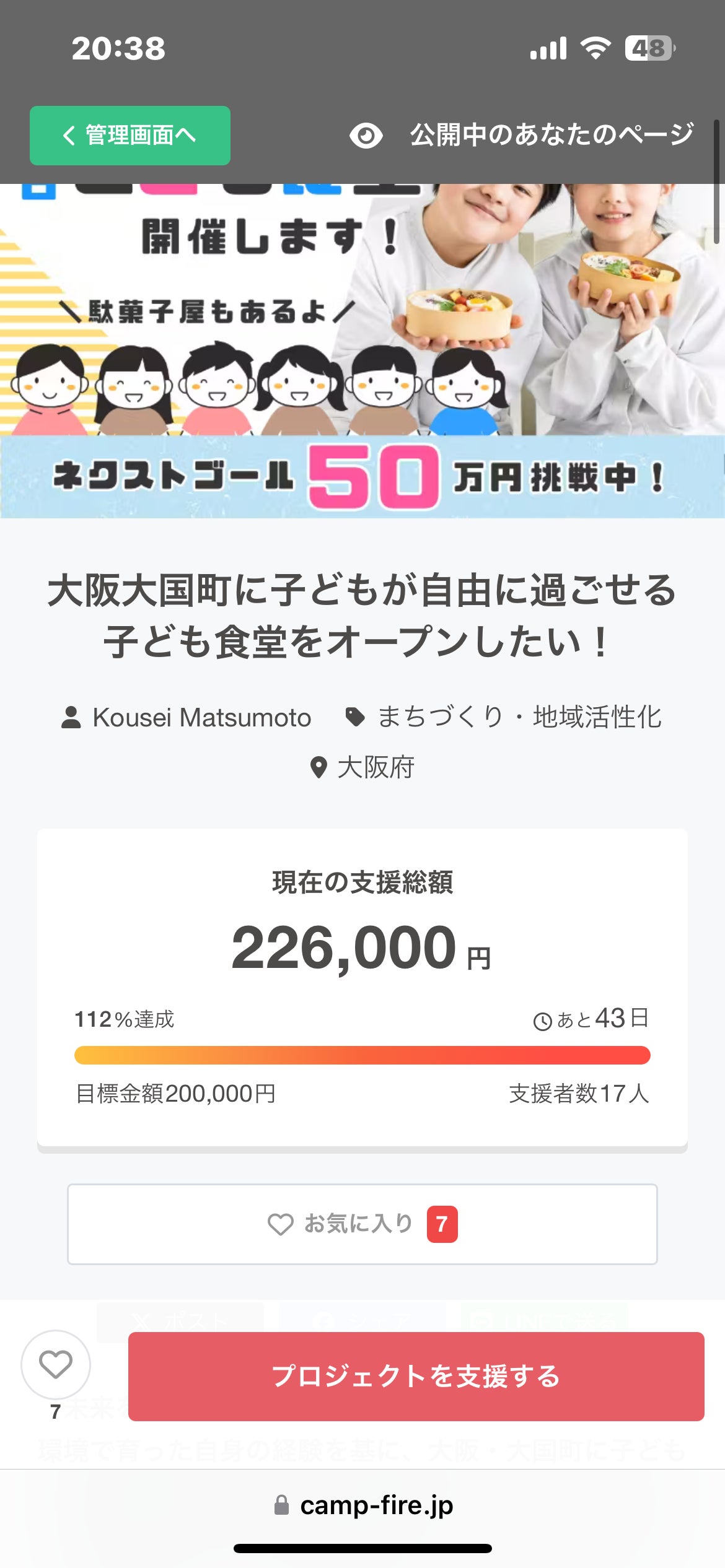Tap the clock icon near あと43日
The width and height of the screenshot is (725, 1568).
542,1021
